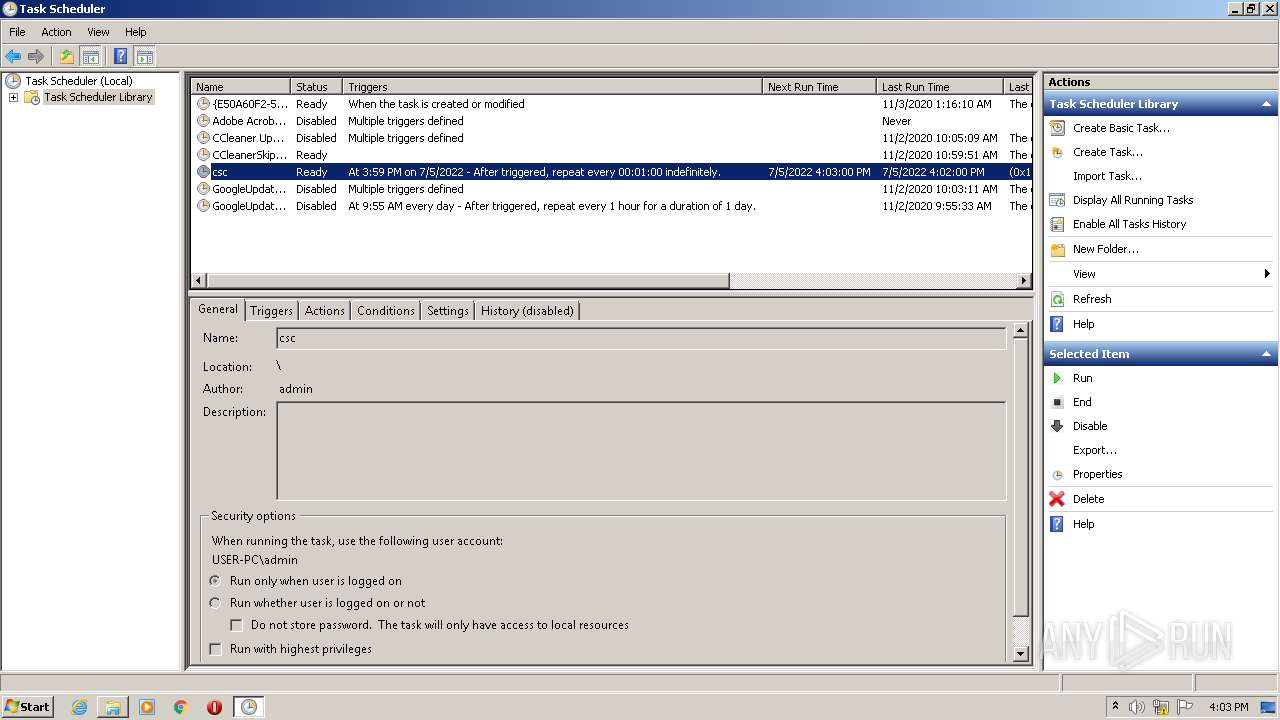
Task: Collapse the Task Scheduler Library actions section
Action: (x=1266, y=104)
